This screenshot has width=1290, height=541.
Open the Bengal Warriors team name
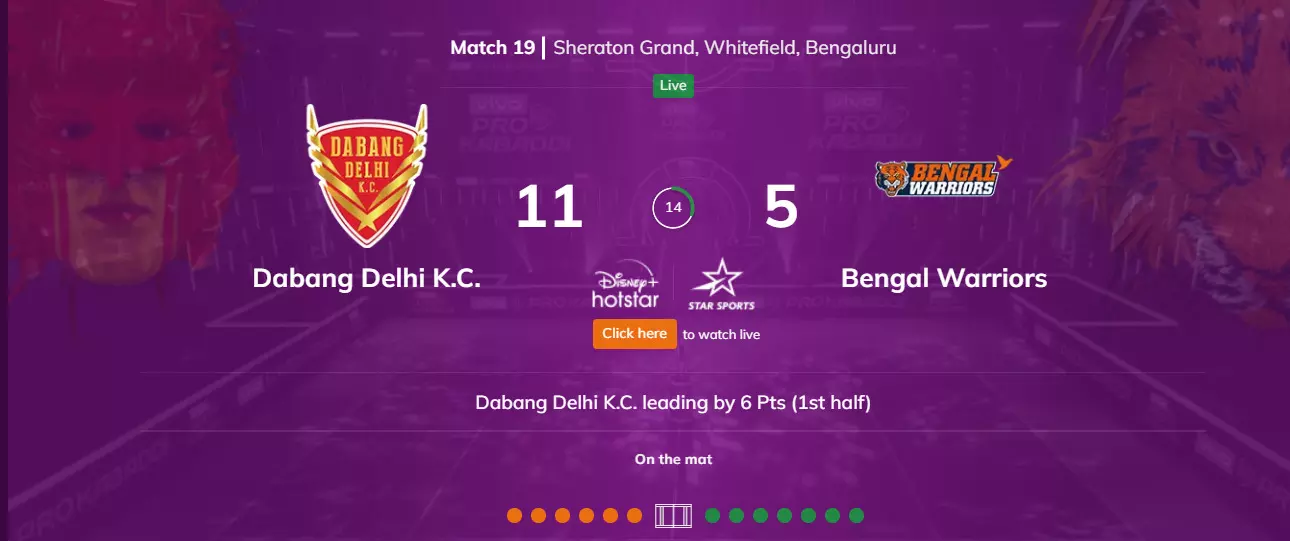[x=944, y=278]
